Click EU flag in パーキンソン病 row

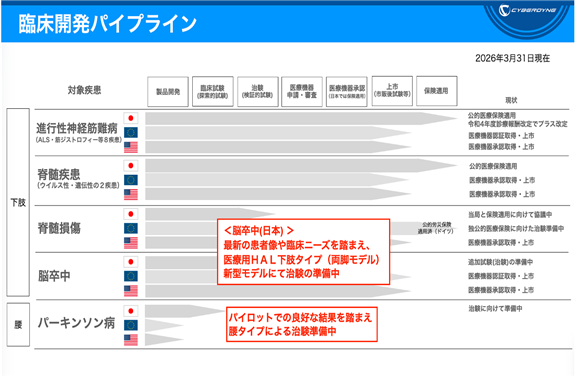point(131,325)
